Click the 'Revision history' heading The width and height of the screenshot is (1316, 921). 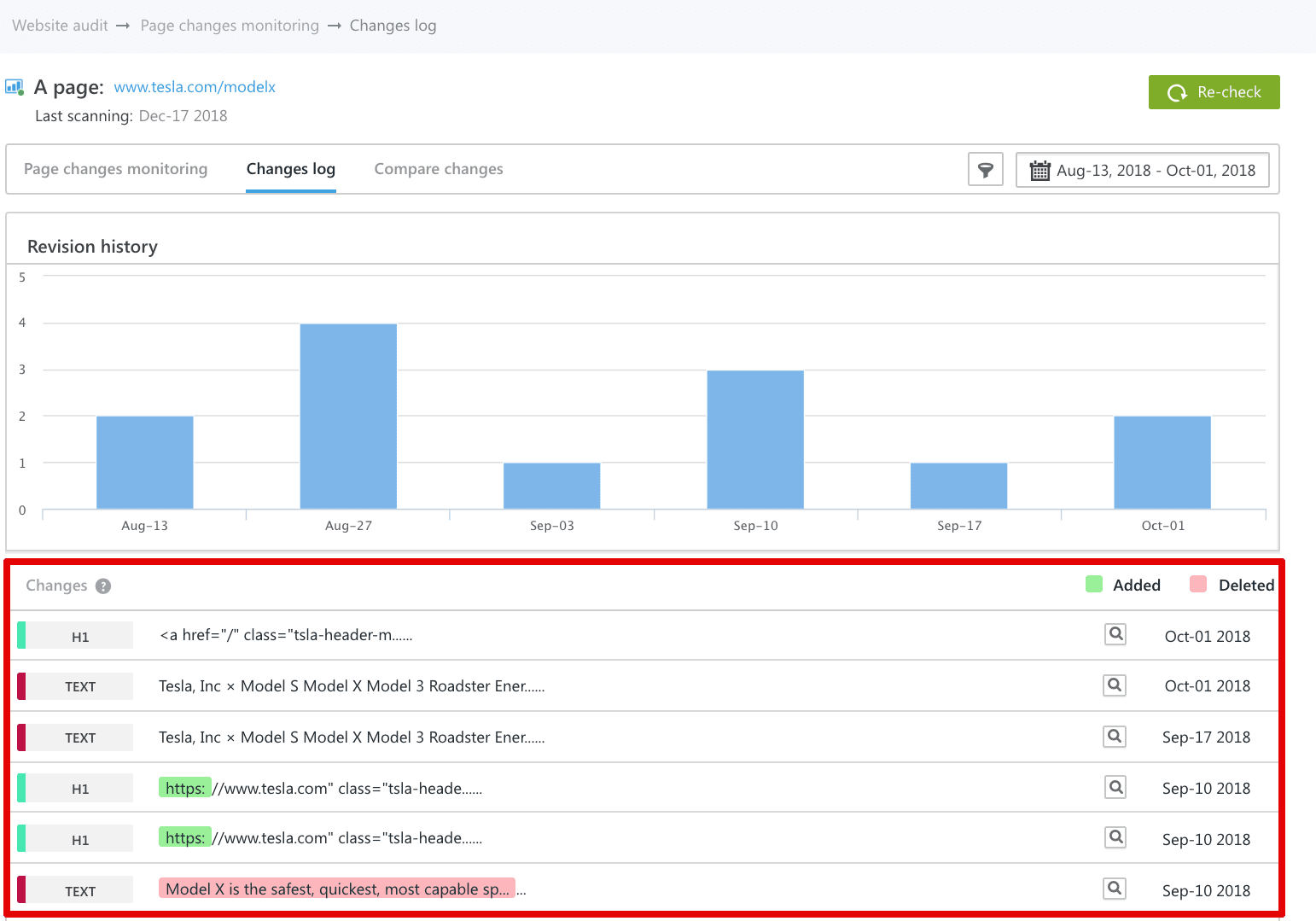click(x=92, y=247)
